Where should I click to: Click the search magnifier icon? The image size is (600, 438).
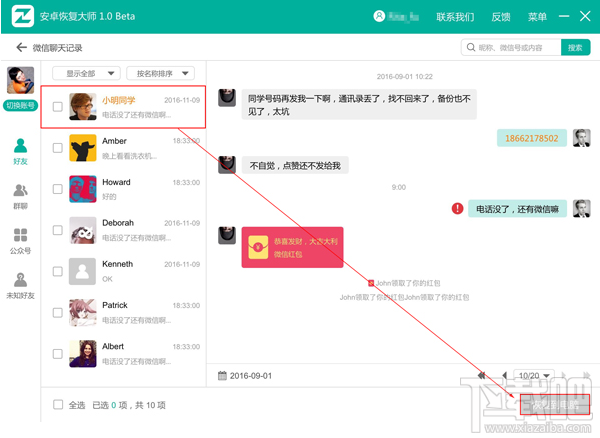[x=471, y=47]
